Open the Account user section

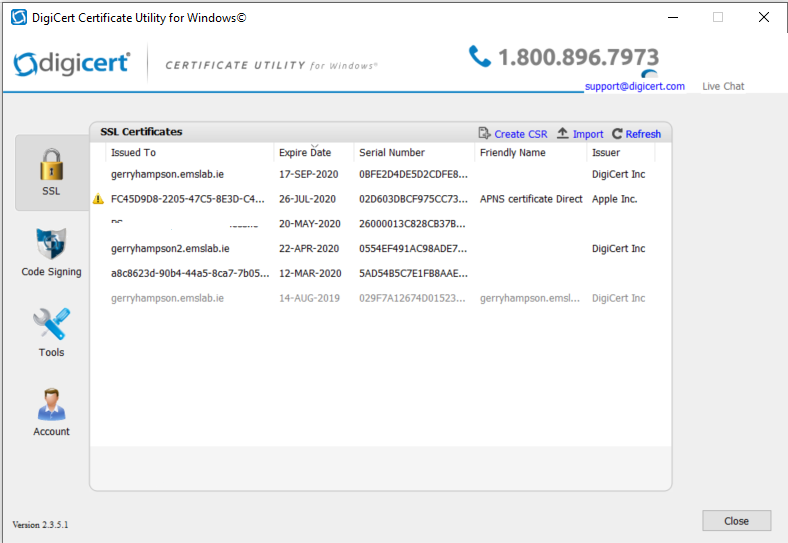51,412
